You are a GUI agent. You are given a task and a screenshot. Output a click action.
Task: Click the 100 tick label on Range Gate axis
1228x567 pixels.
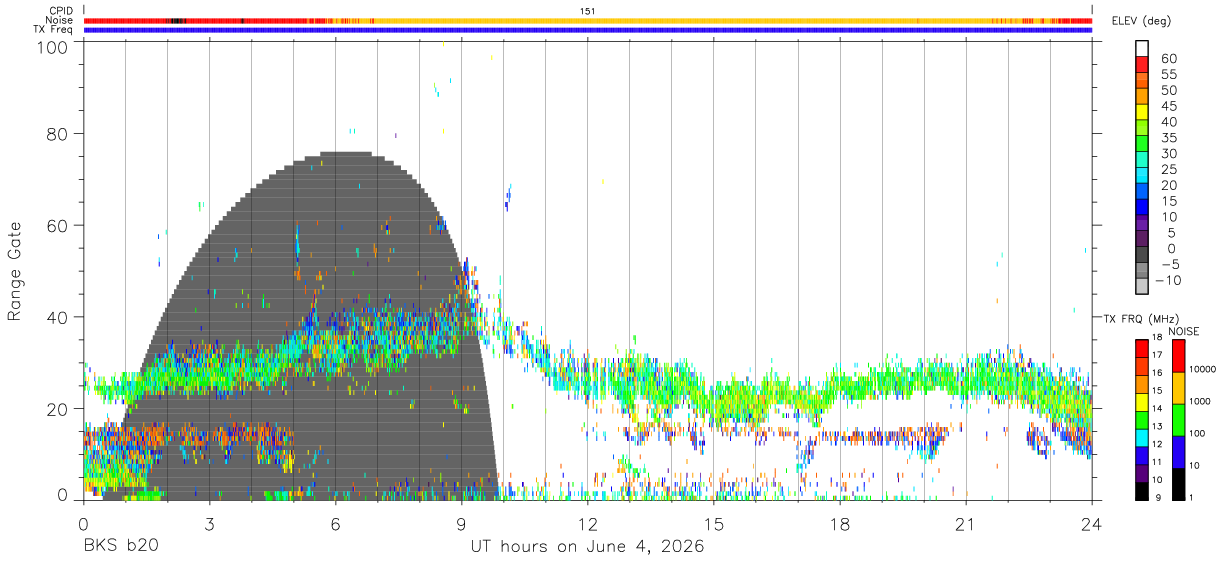tap(55, 46)
